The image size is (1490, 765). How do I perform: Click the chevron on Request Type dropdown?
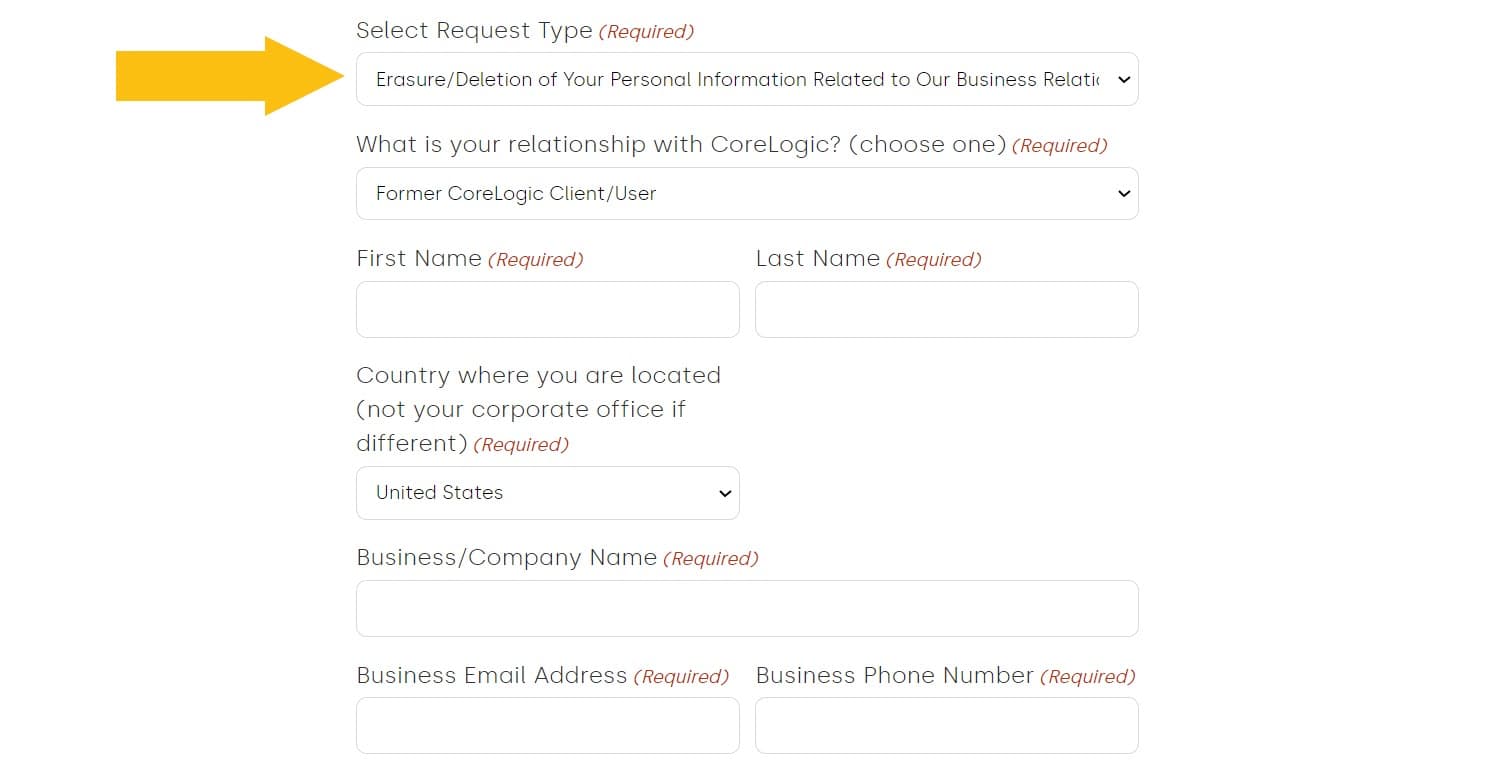tap(1123, 80)
